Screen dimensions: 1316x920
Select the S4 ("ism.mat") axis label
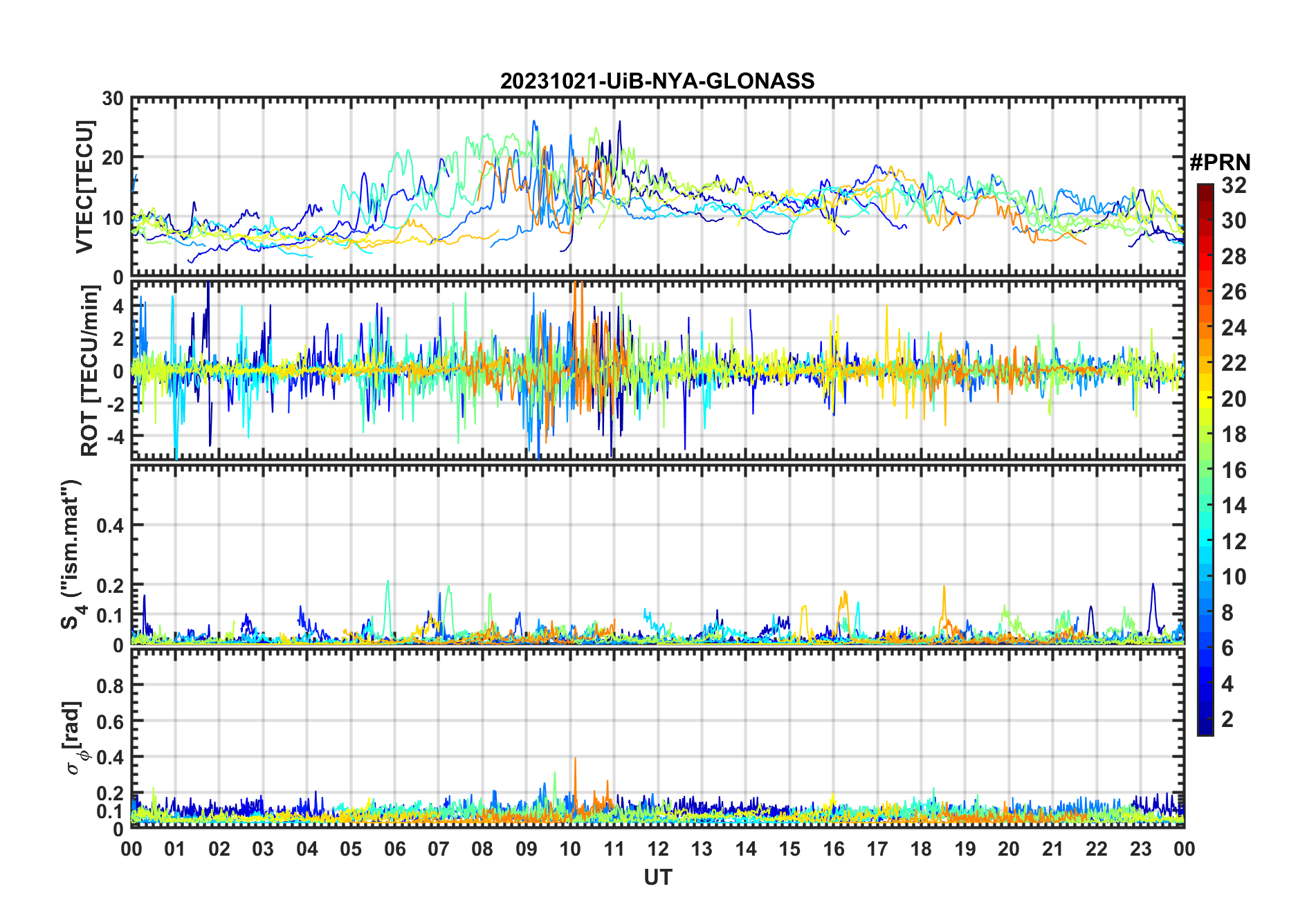tap(71, 554)
